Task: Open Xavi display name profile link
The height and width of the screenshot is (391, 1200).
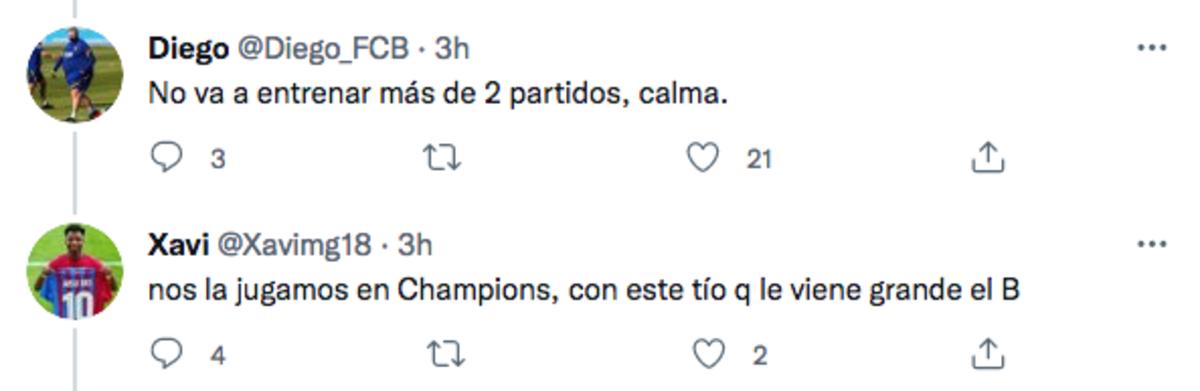Action: 178,244
